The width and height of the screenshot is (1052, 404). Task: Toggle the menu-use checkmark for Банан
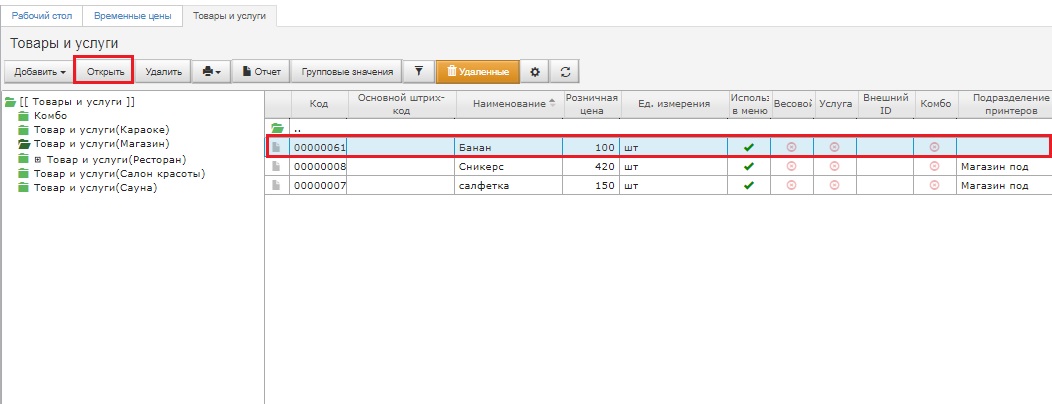(x=748, y=147)
